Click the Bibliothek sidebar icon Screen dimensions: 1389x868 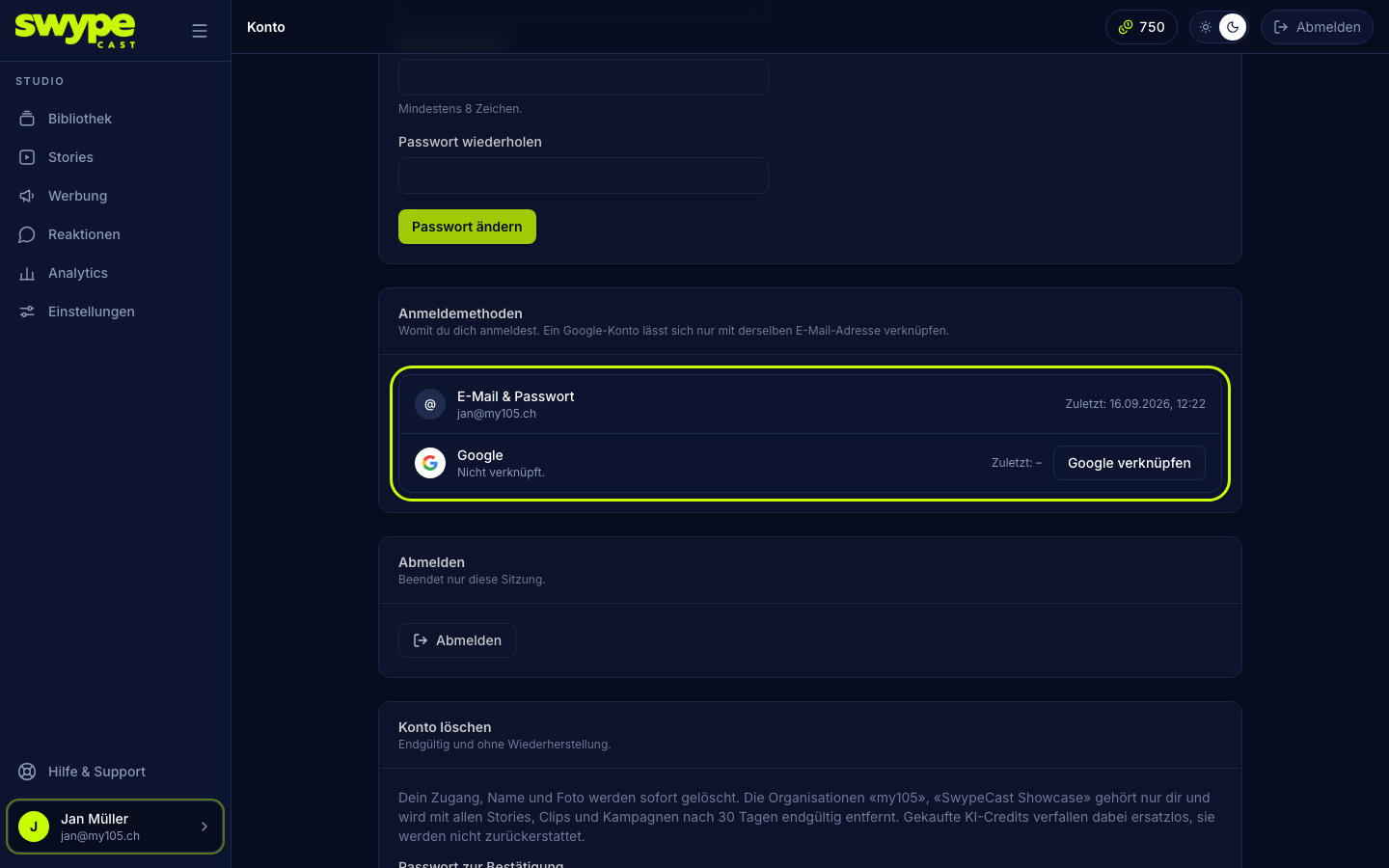coord(27,119)
